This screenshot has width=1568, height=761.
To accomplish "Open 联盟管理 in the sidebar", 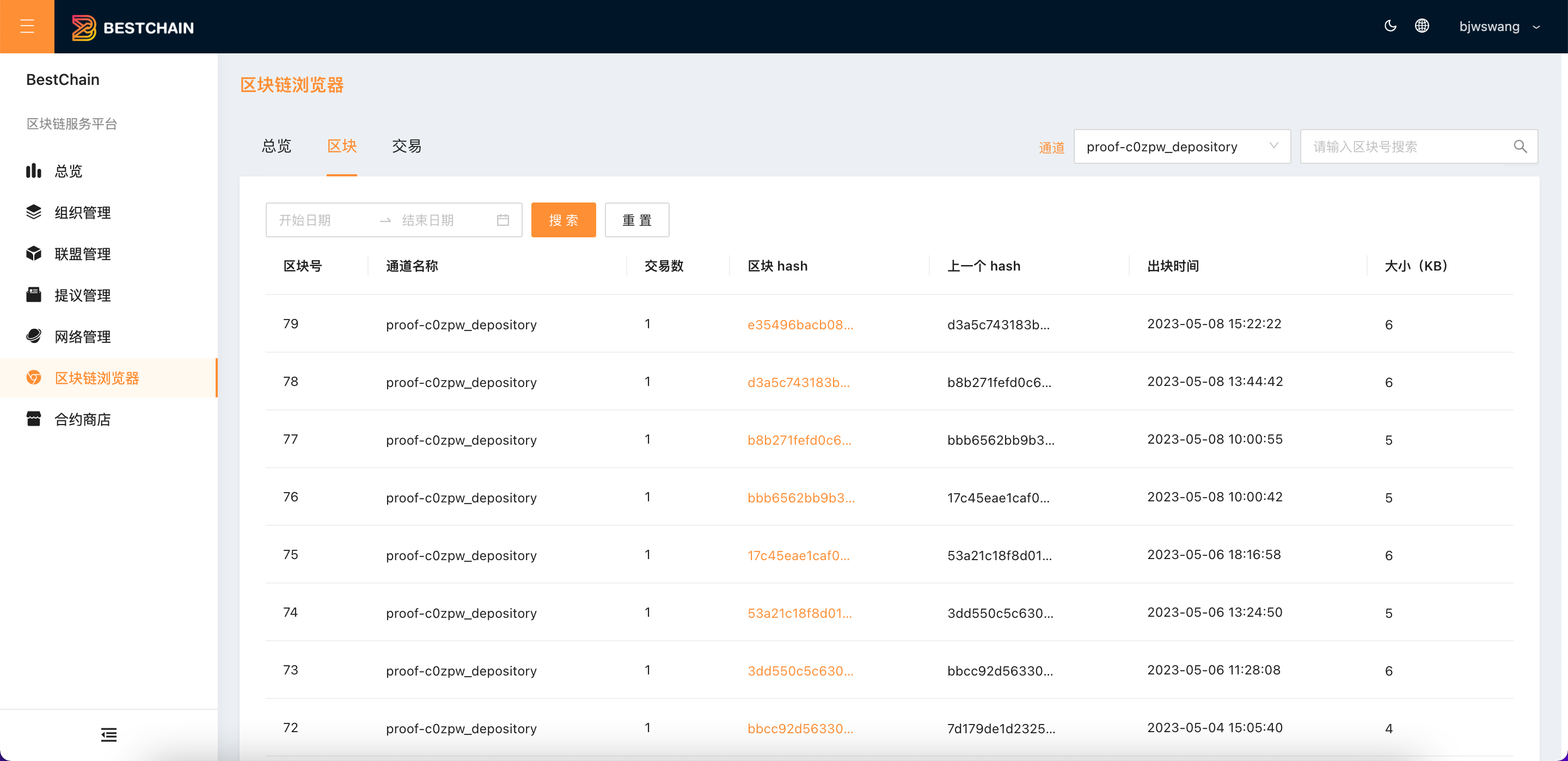I will tap(108, 254).
